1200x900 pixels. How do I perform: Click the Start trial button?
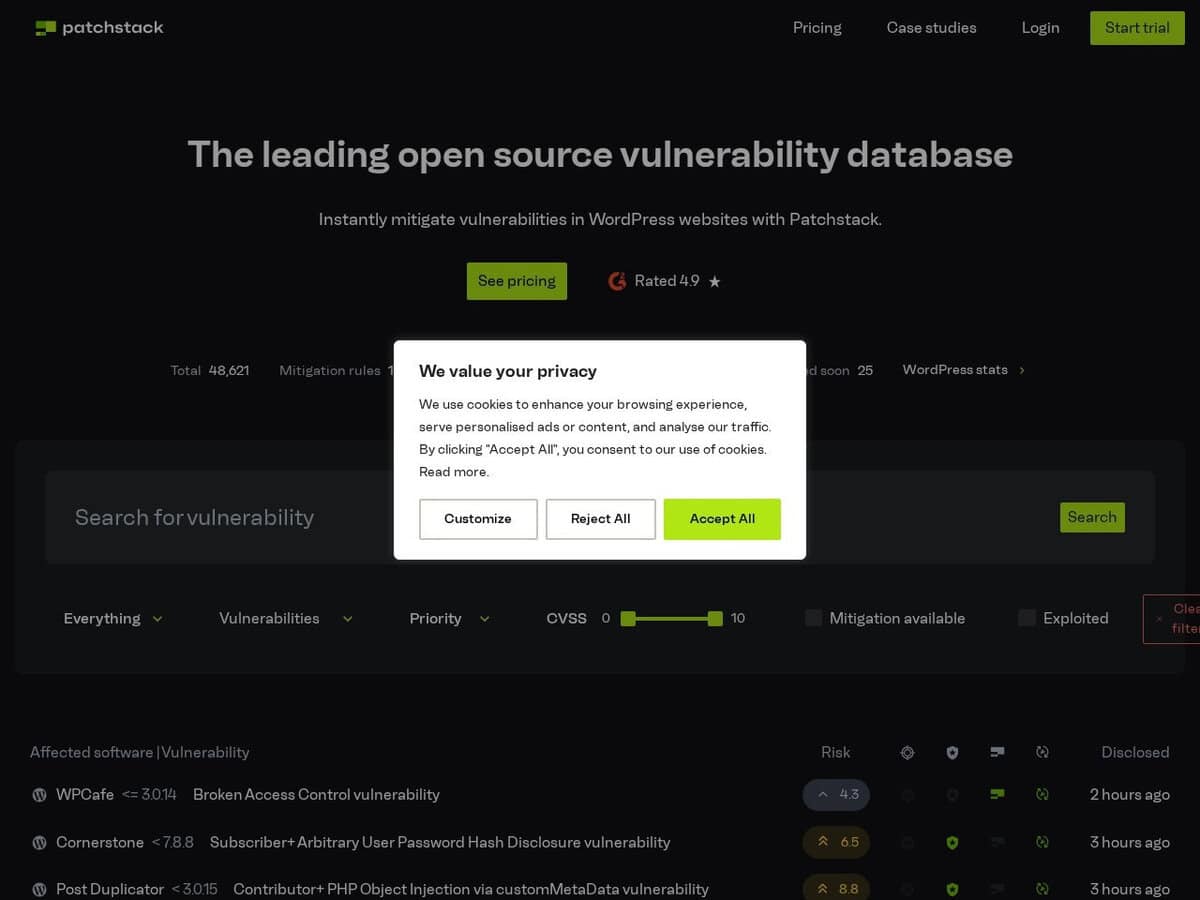tap(1137, 28)
